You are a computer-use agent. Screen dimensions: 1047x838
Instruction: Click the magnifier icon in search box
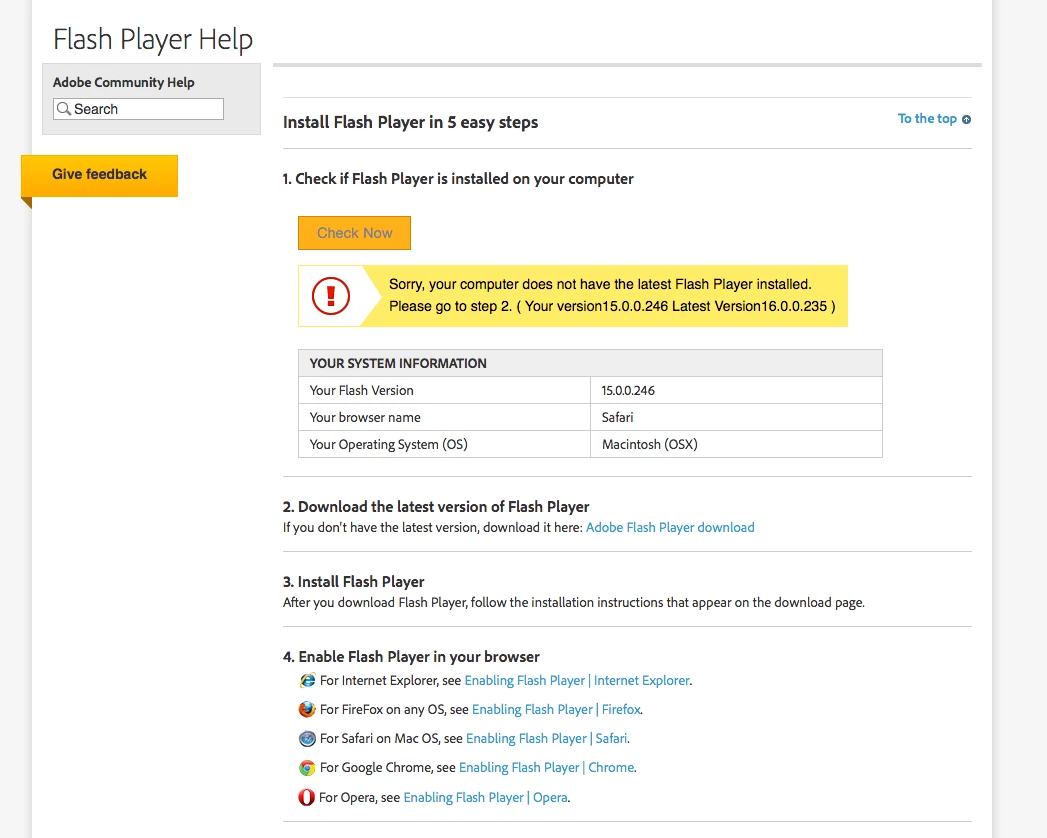click(x=63, y=109)
